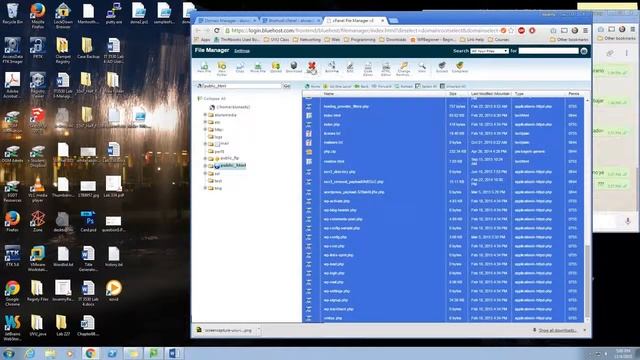Image resolution: width=640 pixels, height=360 pixels.
Task: Open the Chrome hamburger menu icon
Action: pyautogui.click(x=585, y=31)
